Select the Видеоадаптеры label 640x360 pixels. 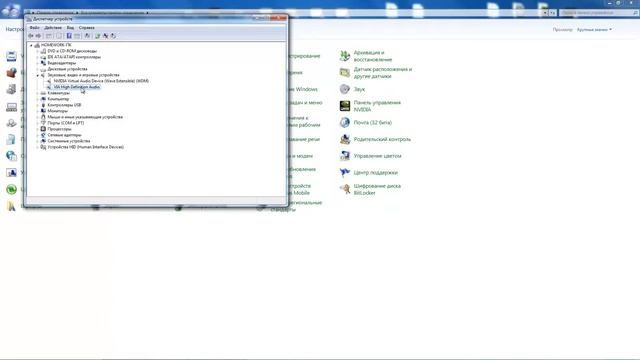pyautogui.click(x=62, y=63)
